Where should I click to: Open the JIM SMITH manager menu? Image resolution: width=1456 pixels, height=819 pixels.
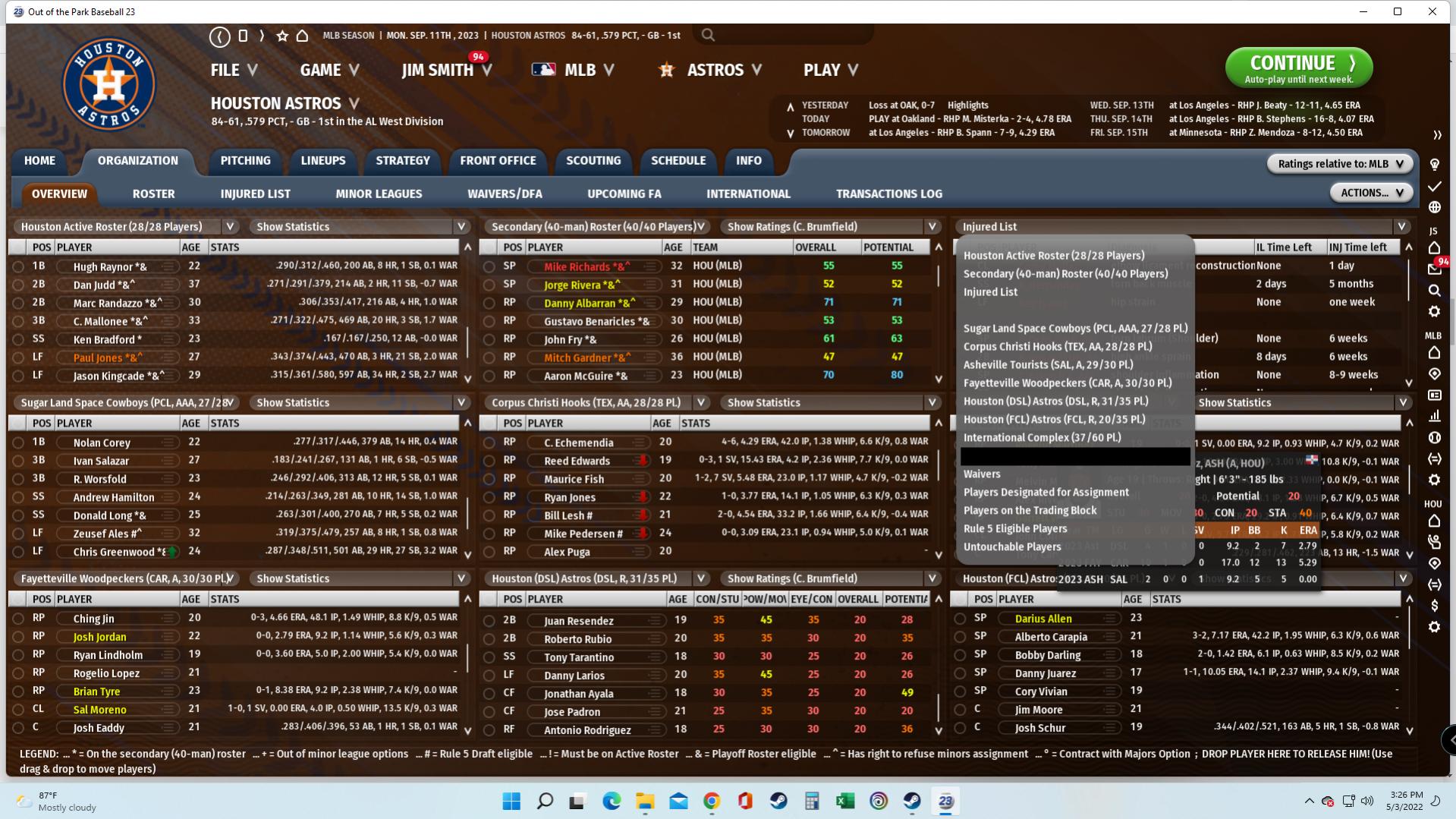point(446,70)
